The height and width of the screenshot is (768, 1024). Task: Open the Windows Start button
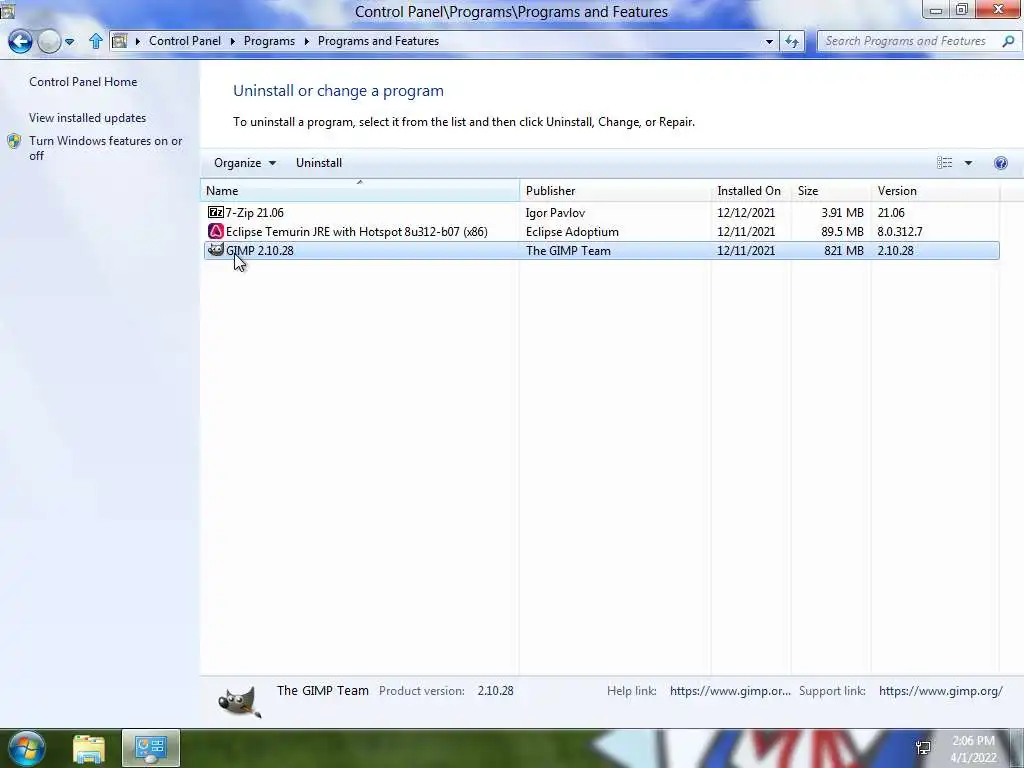tap(26, 748)
